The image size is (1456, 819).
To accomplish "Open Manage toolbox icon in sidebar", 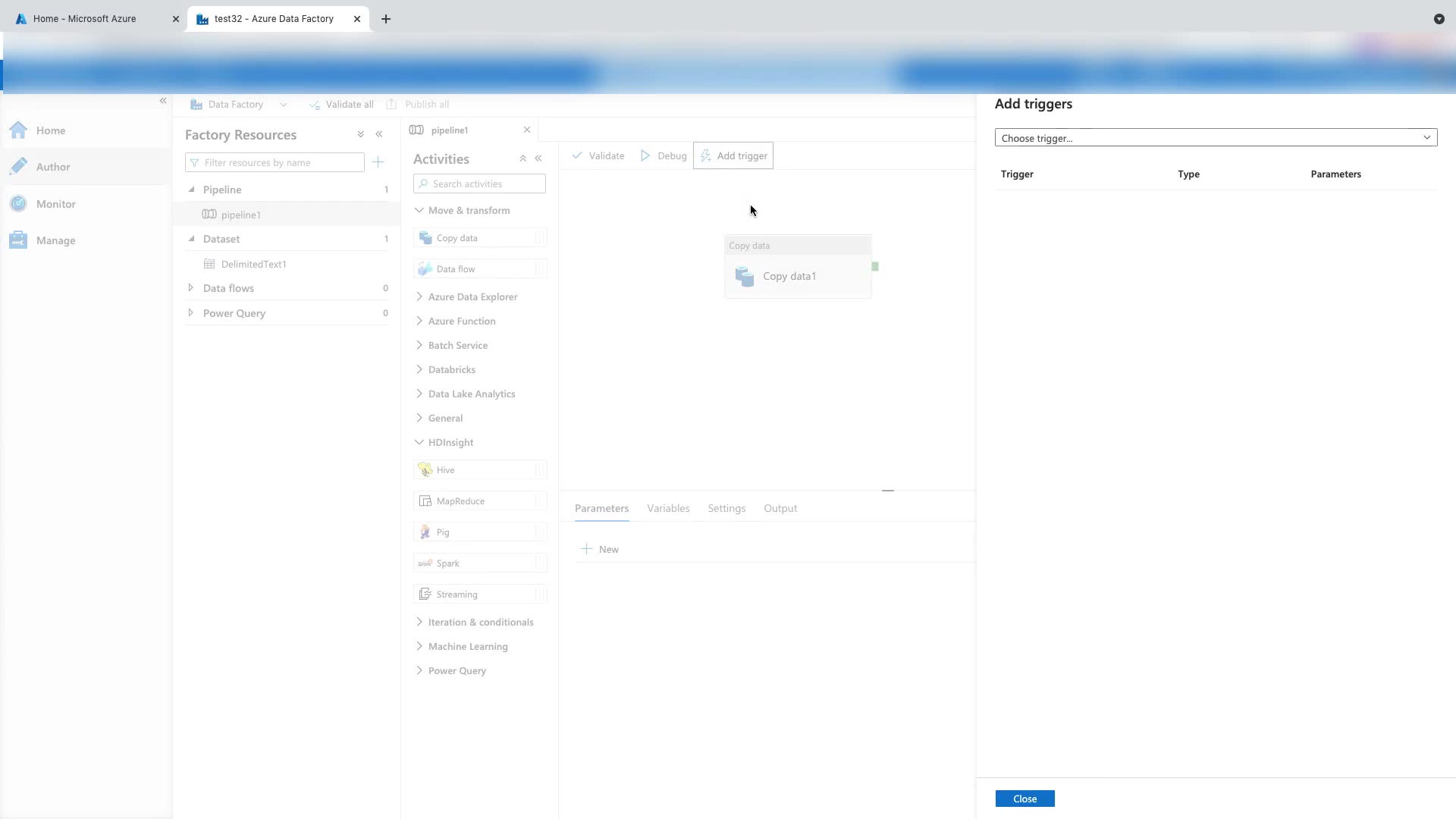I will pos(18,240).
